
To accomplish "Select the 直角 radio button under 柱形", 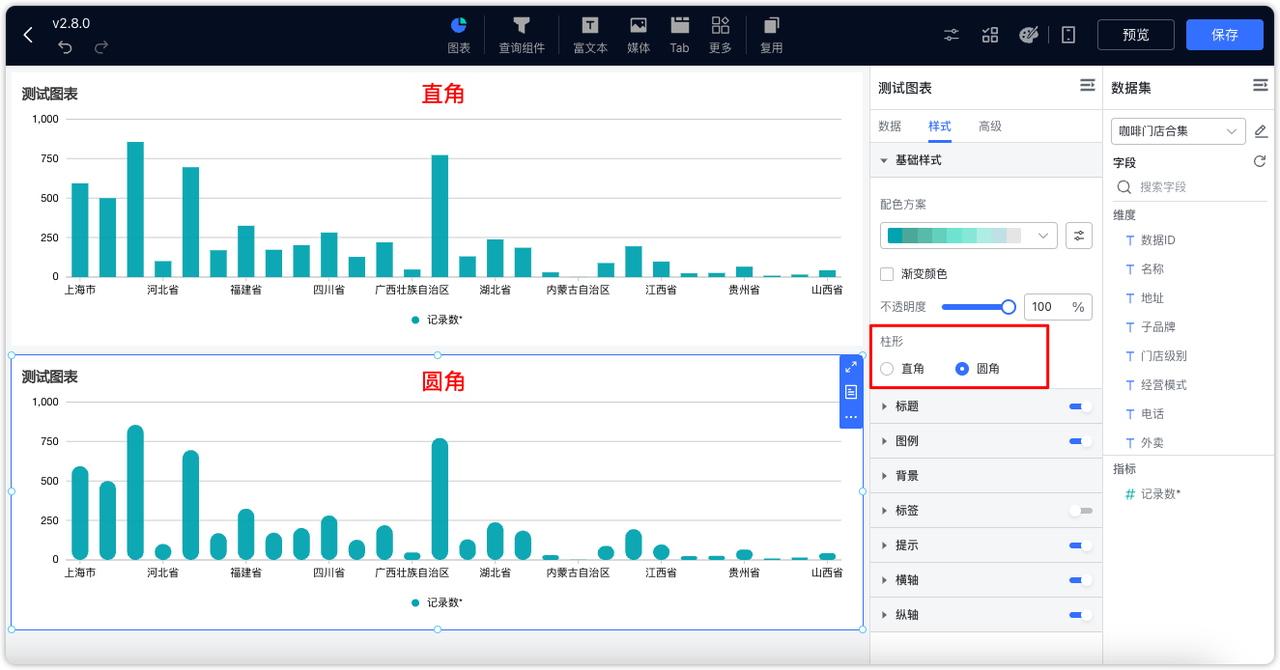I will coord(886,368).
